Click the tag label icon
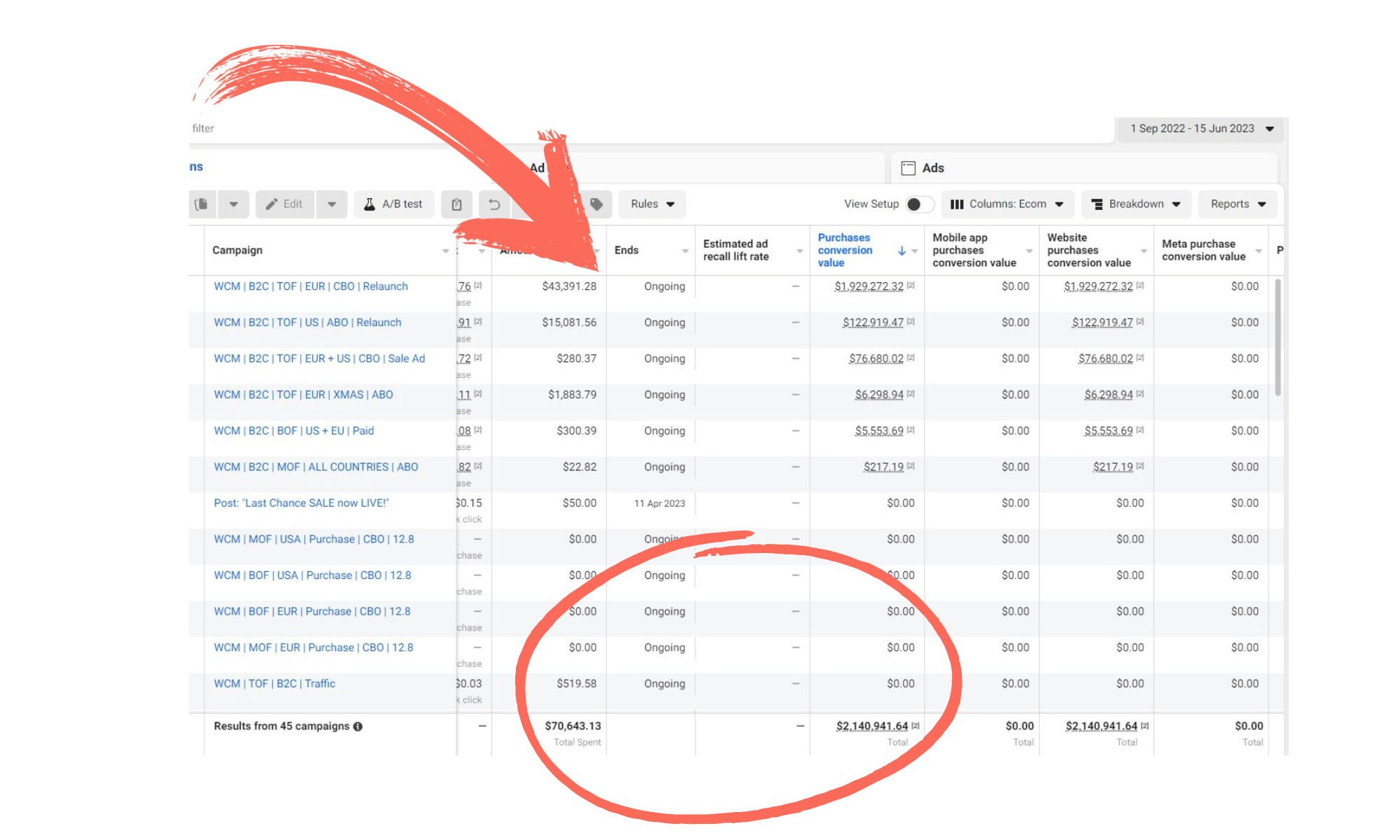 (x=596, y=204)
